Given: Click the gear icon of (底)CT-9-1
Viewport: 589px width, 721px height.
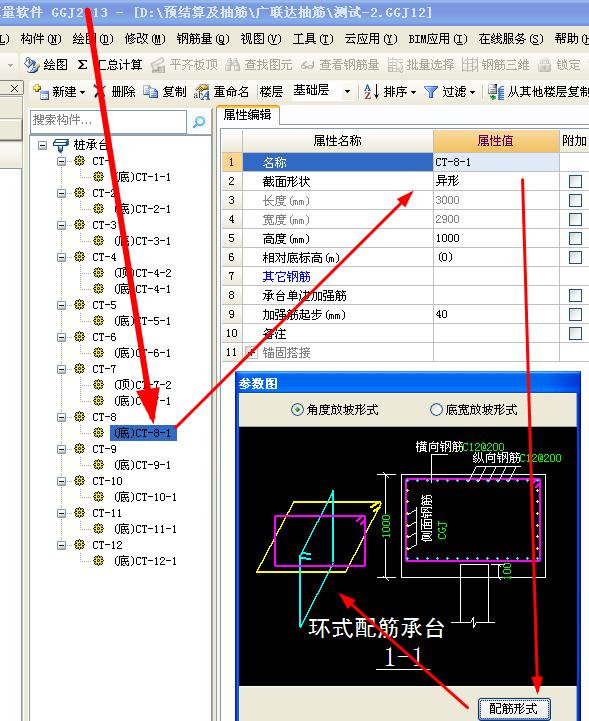Looking at the screenshot, I should pyautogui.click(x=98, y=464).
